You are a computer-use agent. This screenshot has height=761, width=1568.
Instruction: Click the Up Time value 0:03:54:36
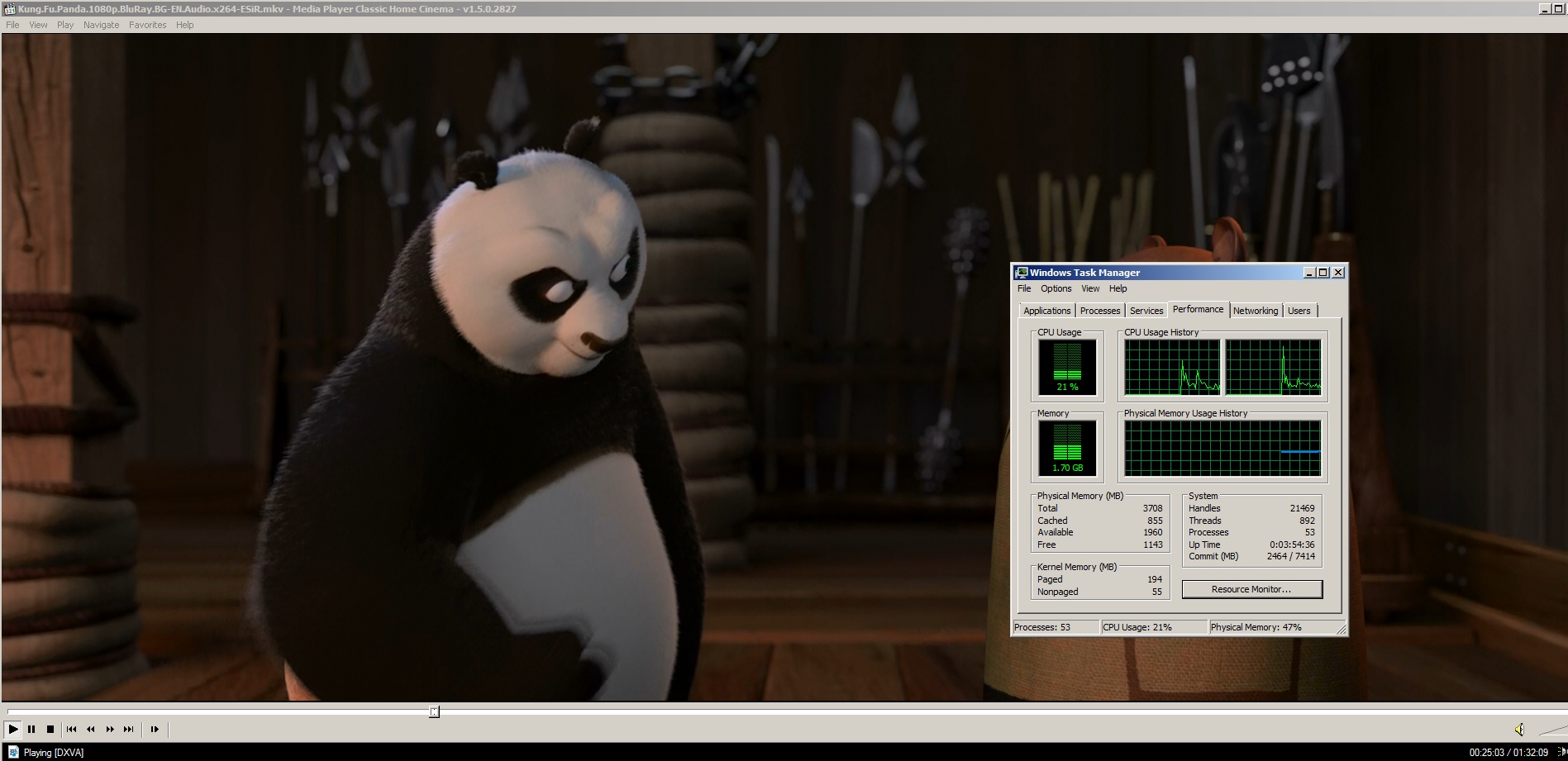1292,545
